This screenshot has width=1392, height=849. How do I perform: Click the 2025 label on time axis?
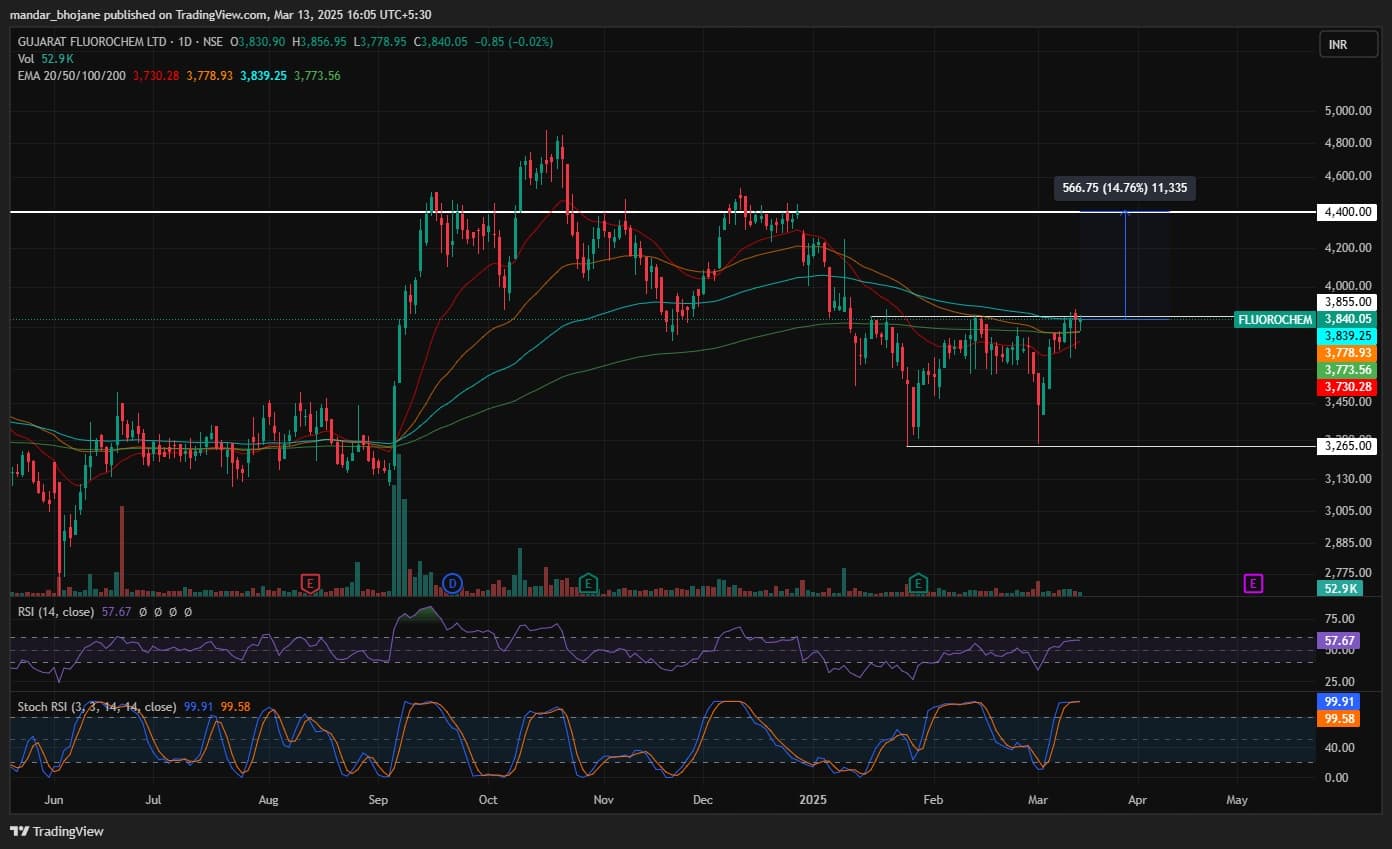point(814,800)
